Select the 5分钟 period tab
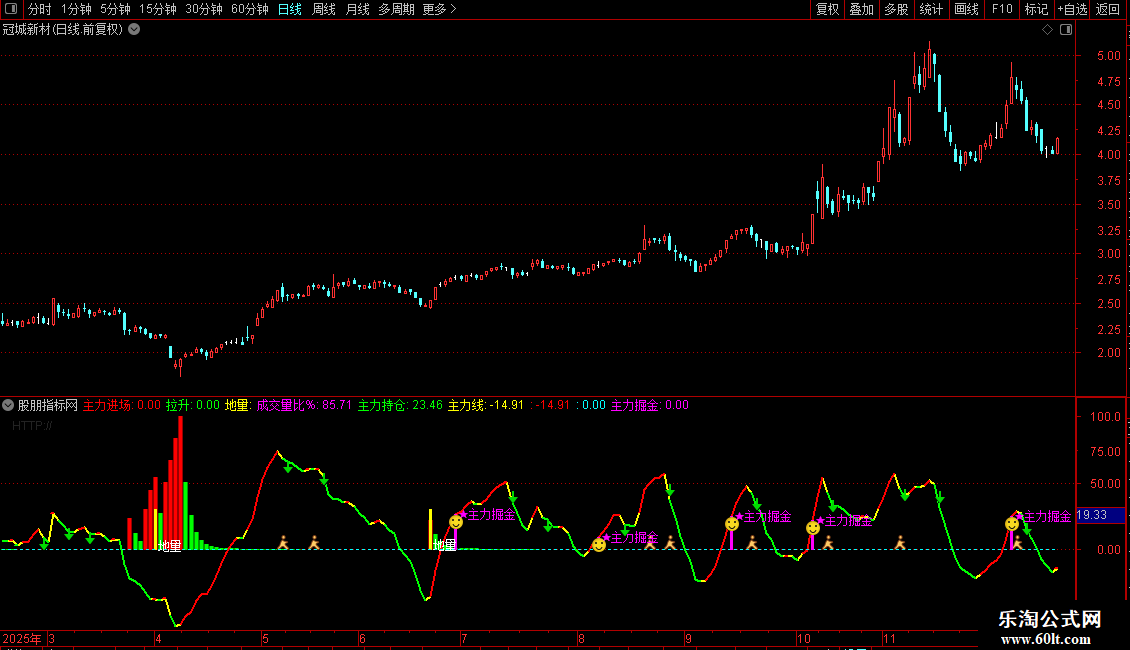Image resolution: width=1130 pixels, height=650 pixels. [x=115, y=9]
